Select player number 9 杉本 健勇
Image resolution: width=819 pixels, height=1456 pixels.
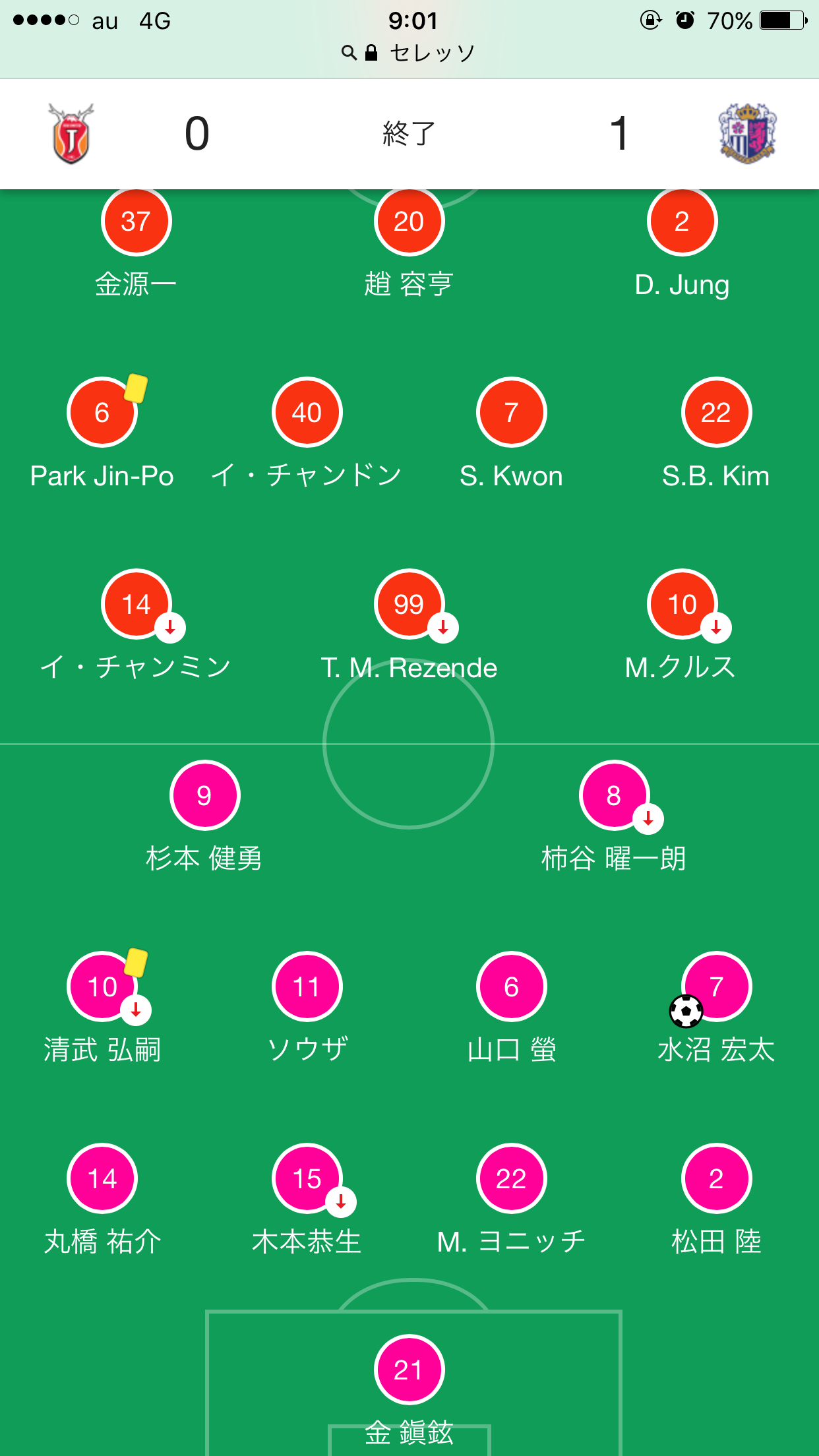click(204, 795)
